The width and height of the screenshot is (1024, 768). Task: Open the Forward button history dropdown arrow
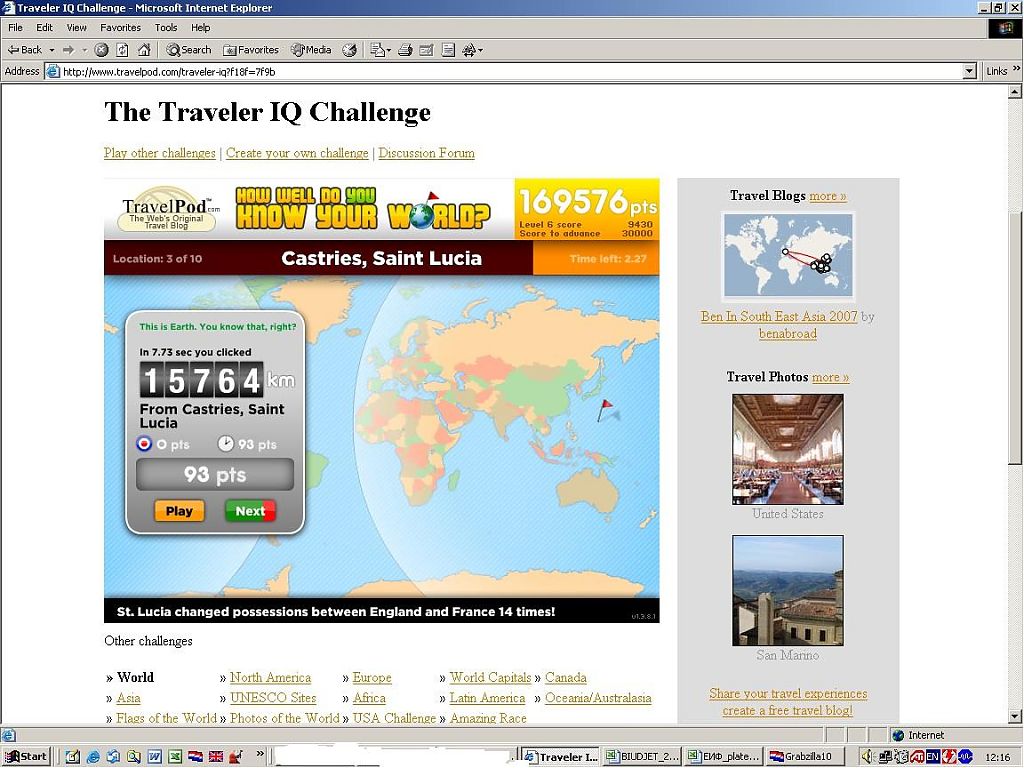84,50
